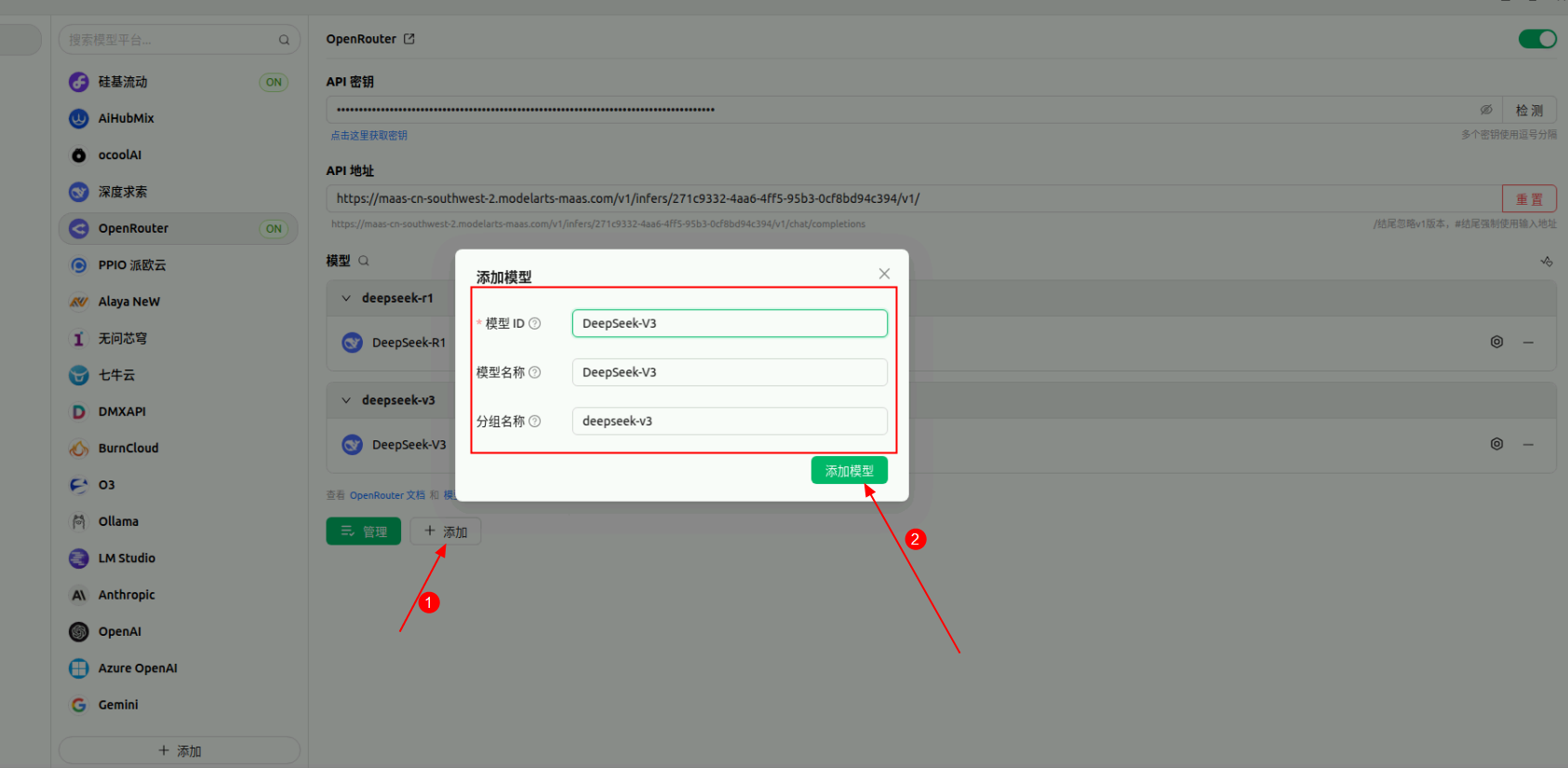
Task: Open the 七牛云 provider icon
Action: click(x=79, y=375)
